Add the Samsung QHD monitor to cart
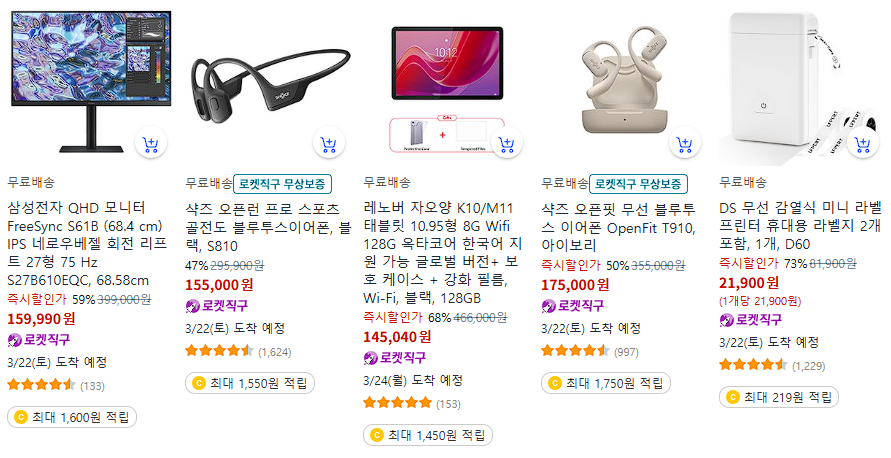 [x=151, y=144]
